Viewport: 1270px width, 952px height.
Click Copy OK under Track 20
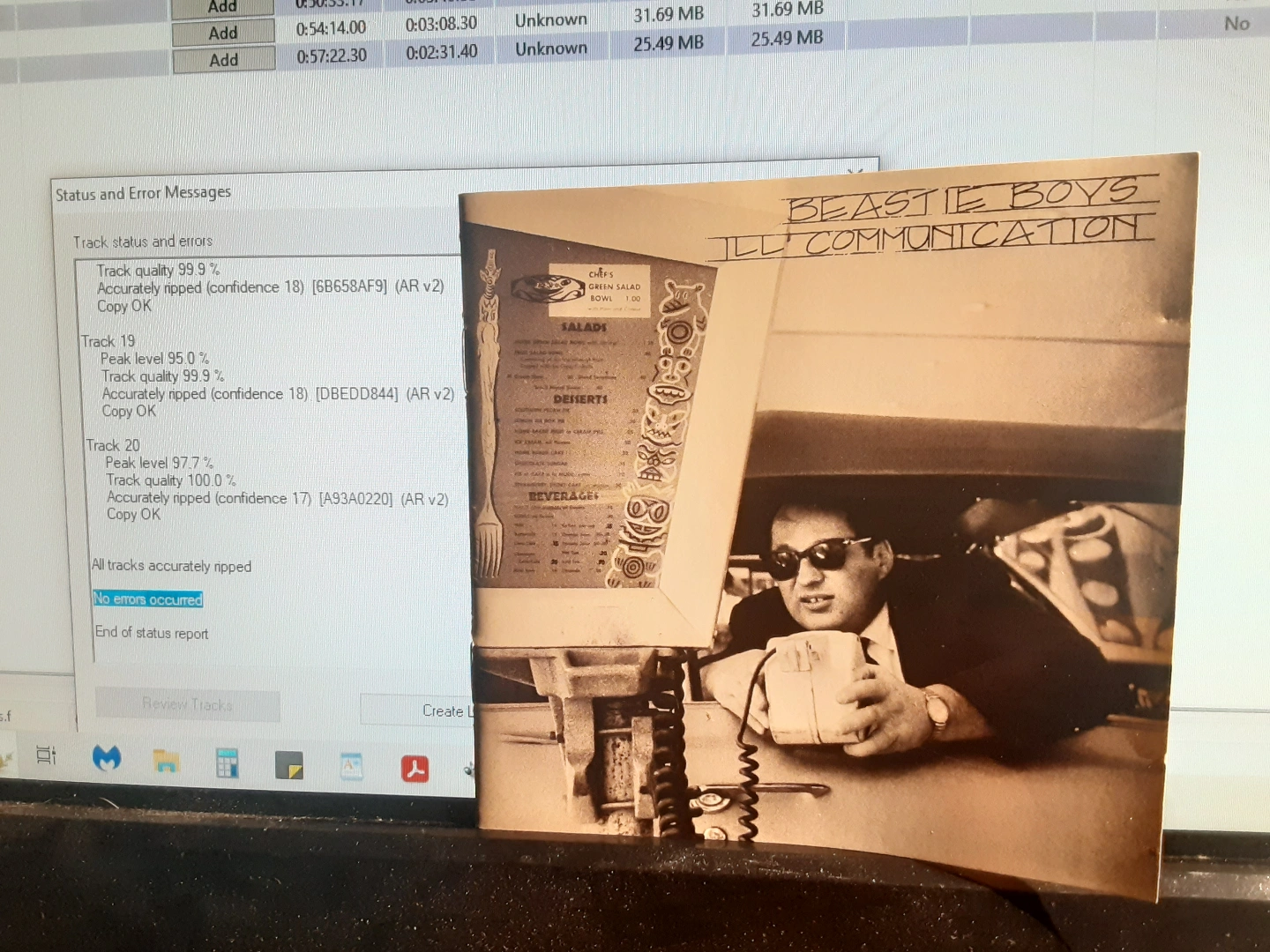[x=133, y=514]
